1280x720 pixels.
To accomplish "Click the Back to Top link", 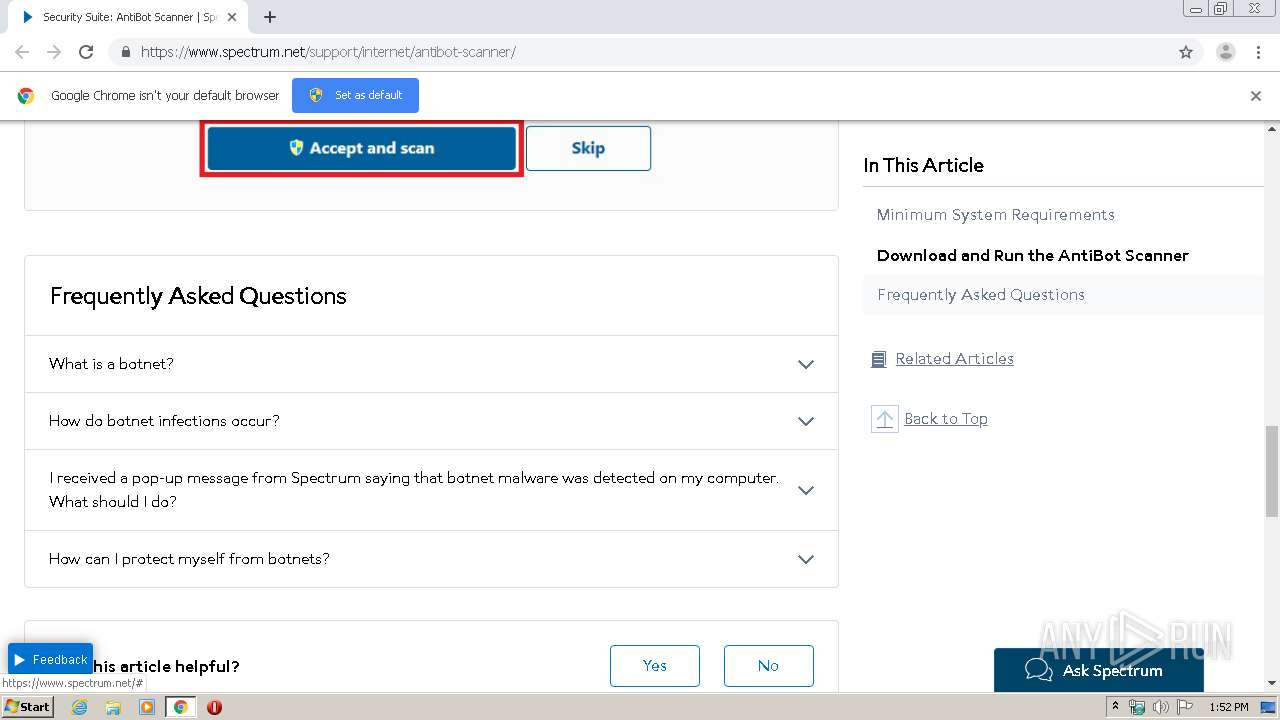I will (945, 419).
